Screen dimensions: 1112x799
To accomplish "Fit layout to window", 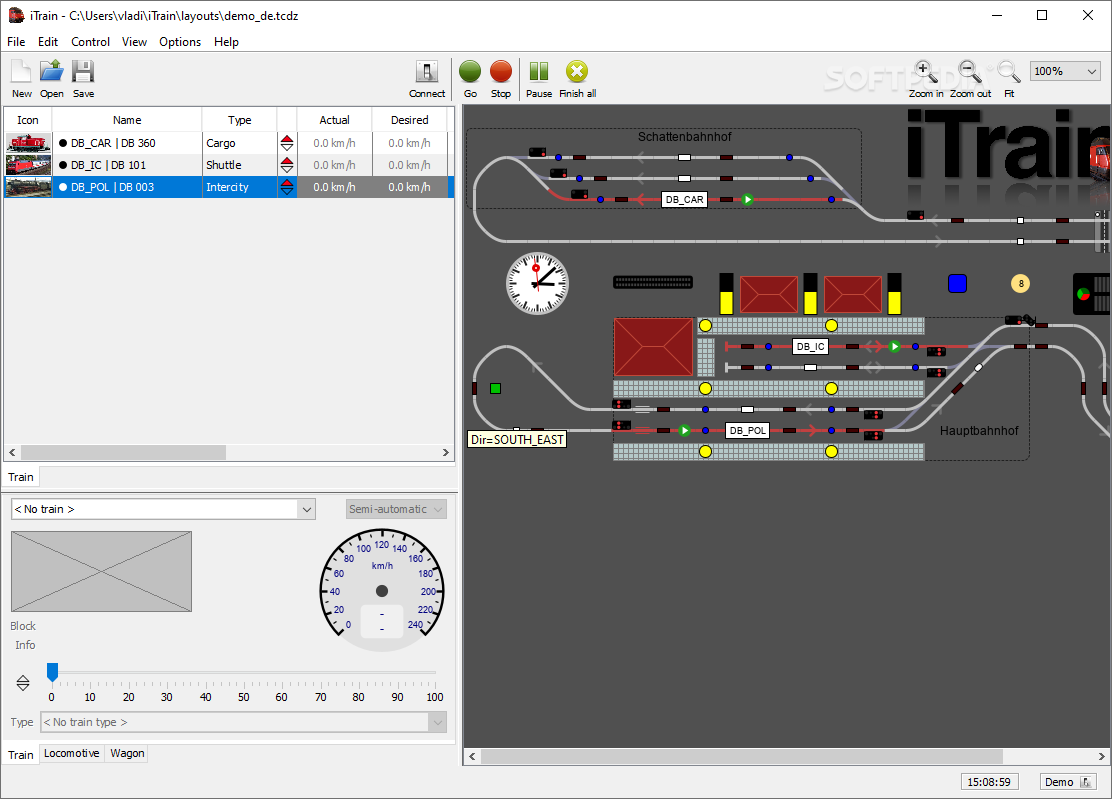I will pos(1008,78).
